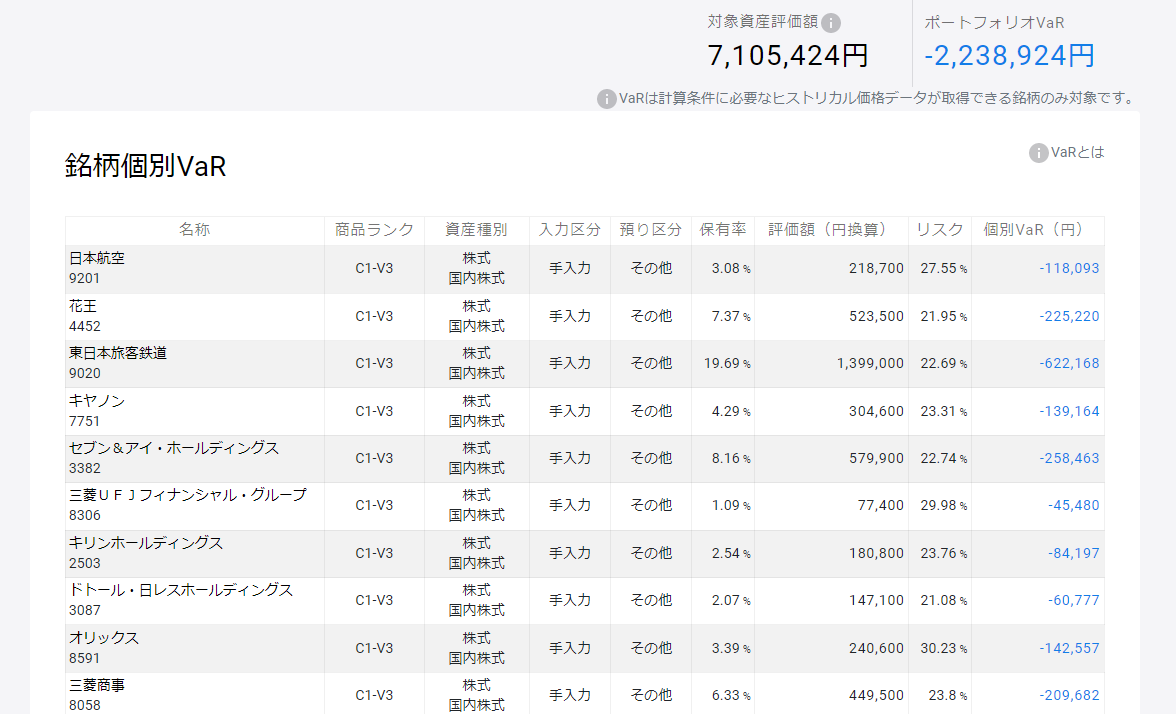Click the 評価額（円換算） column header

click(831, 230)
